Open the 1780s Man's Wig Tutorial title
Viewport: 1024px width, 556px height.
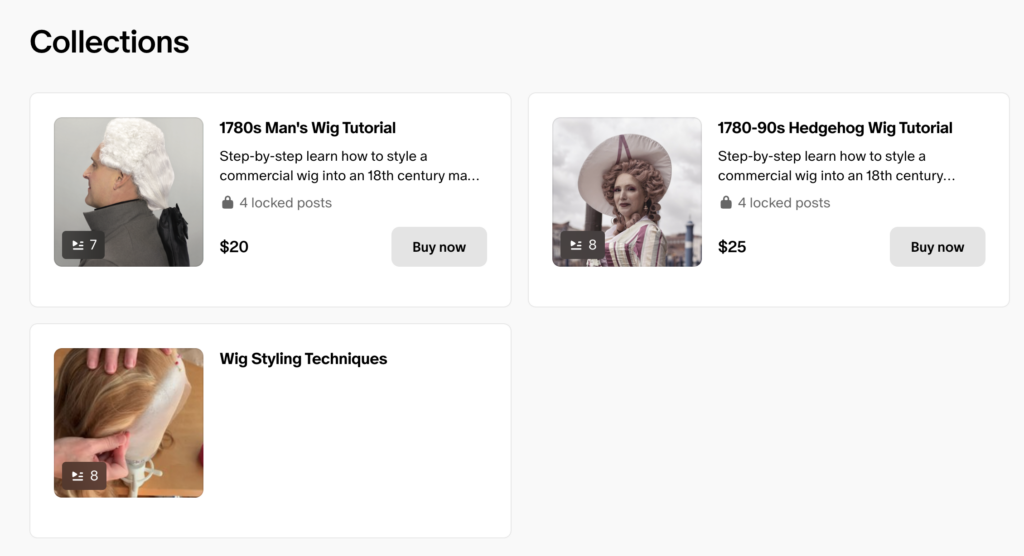point(307,128)
